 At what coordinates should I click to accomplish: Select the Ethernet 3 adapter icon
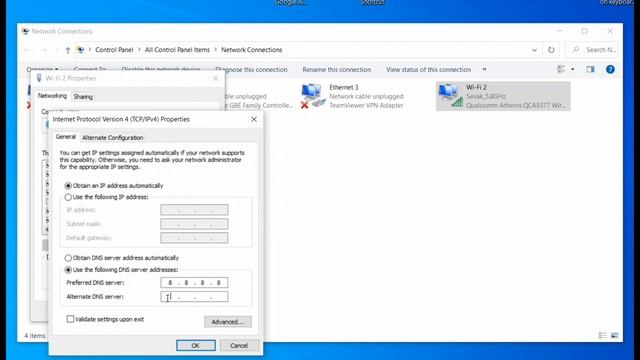click(313, 96)
